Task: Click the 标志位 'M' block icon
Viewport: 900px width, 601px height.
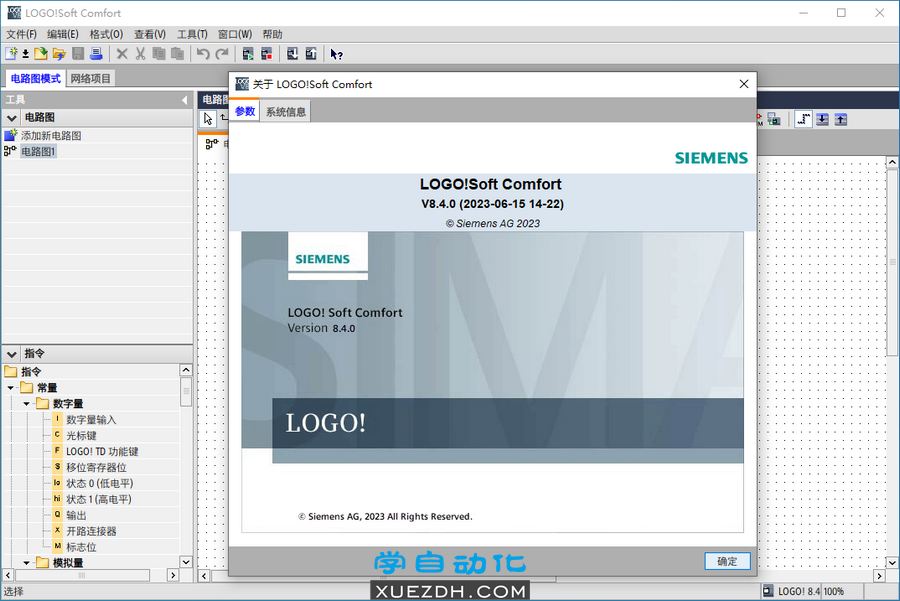Action: [57, 546]
